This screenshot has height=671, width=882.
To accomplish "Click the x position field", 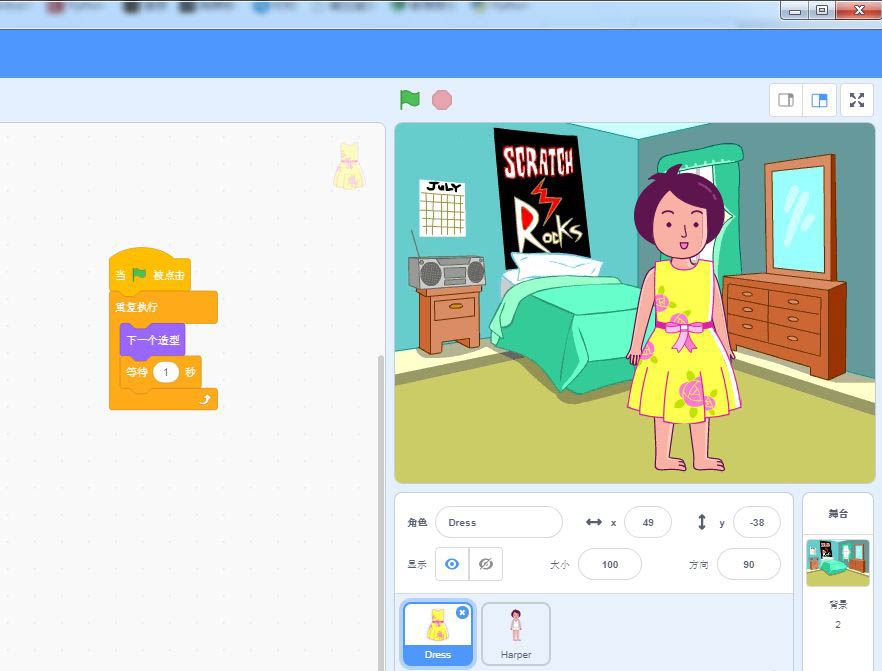I will point(648,522).
